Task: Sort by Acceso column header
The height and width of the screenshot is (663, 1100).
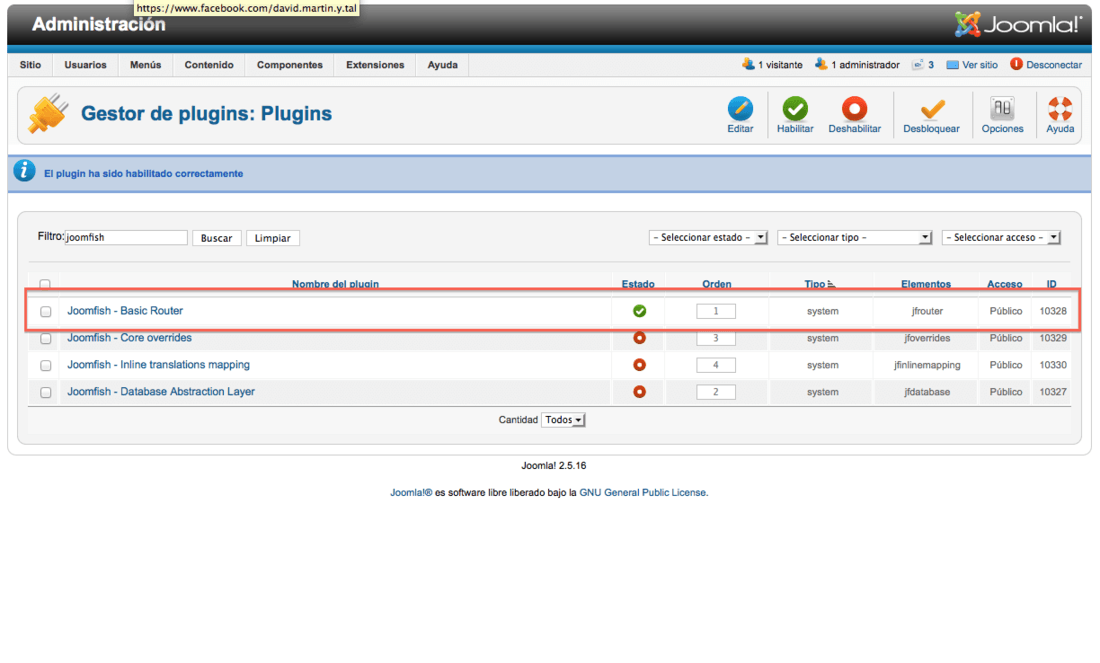Action: [1005, 284]
